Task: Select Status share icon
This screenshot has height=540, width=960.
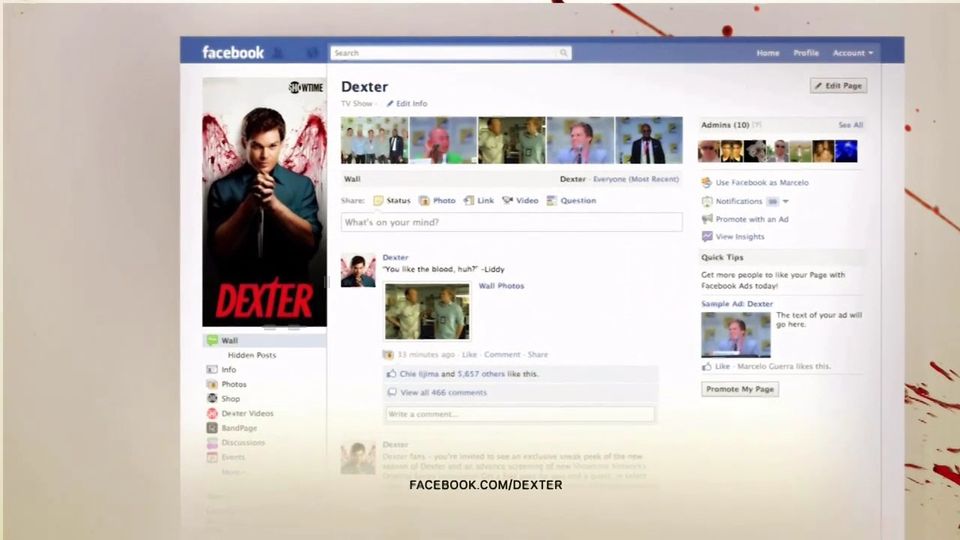Action: pos(378,200)
